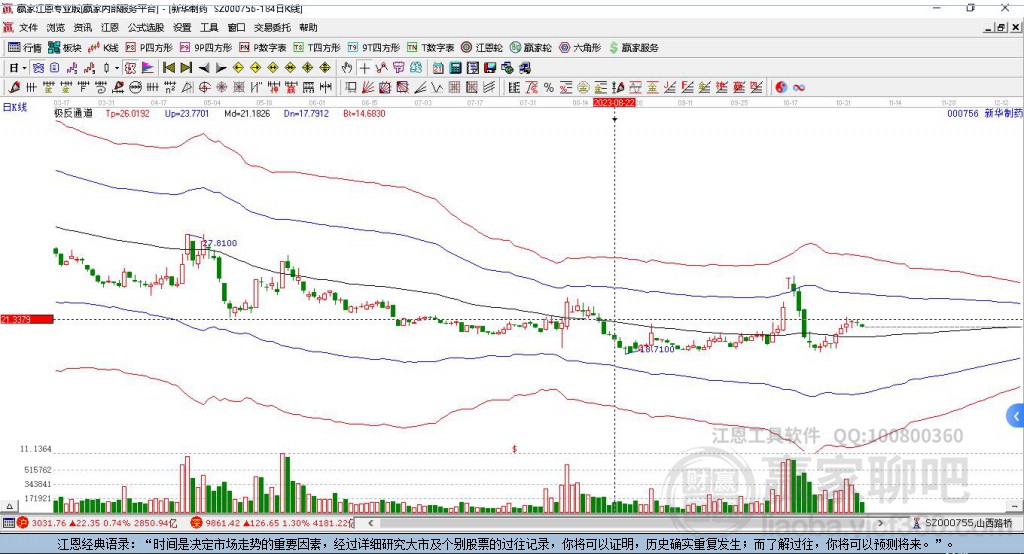Click the blue infinity loop icon
1024x554 pixels.
pos(799,88)
